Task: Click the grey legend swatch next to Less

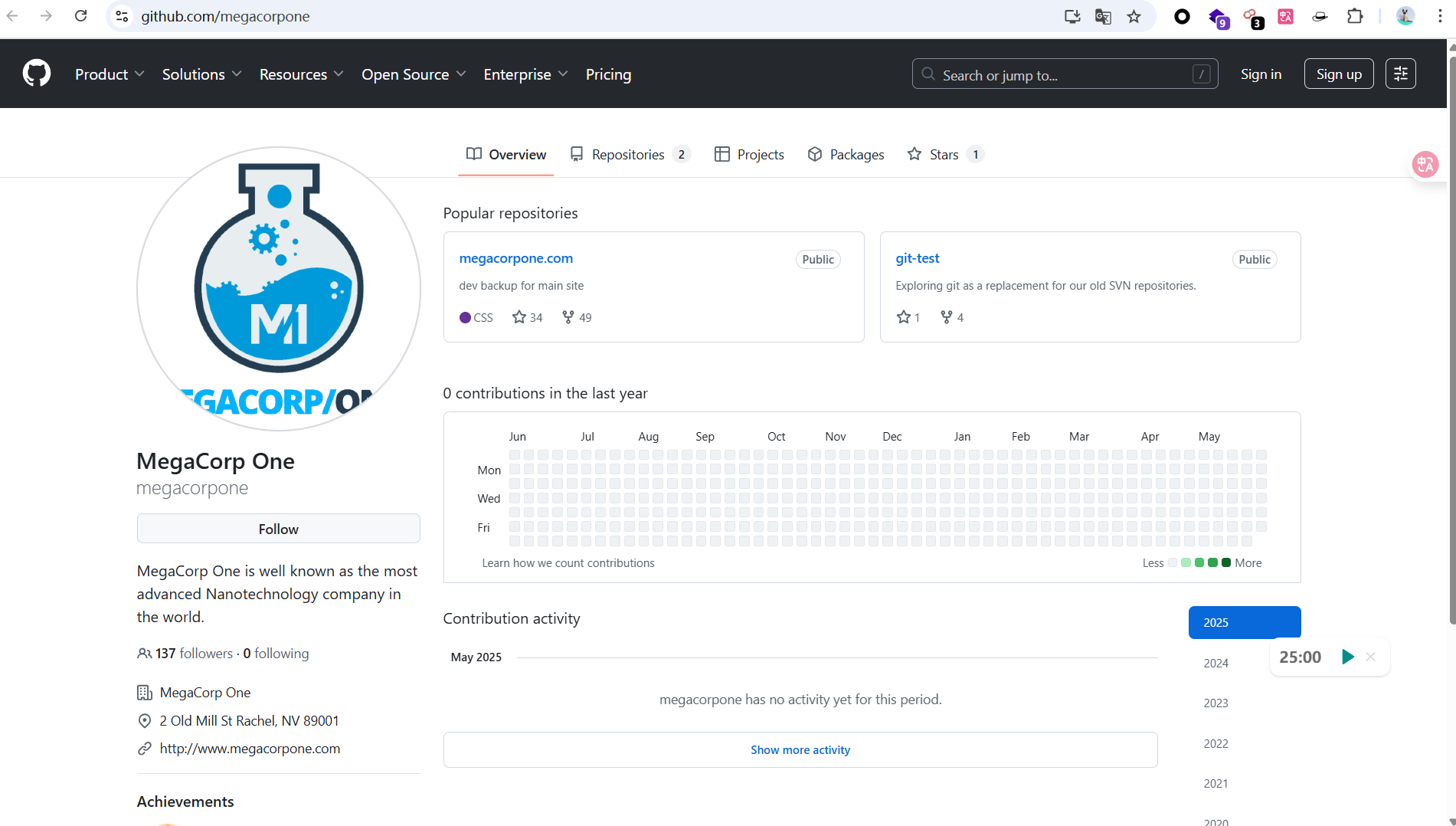Action: coord(1172,562)
